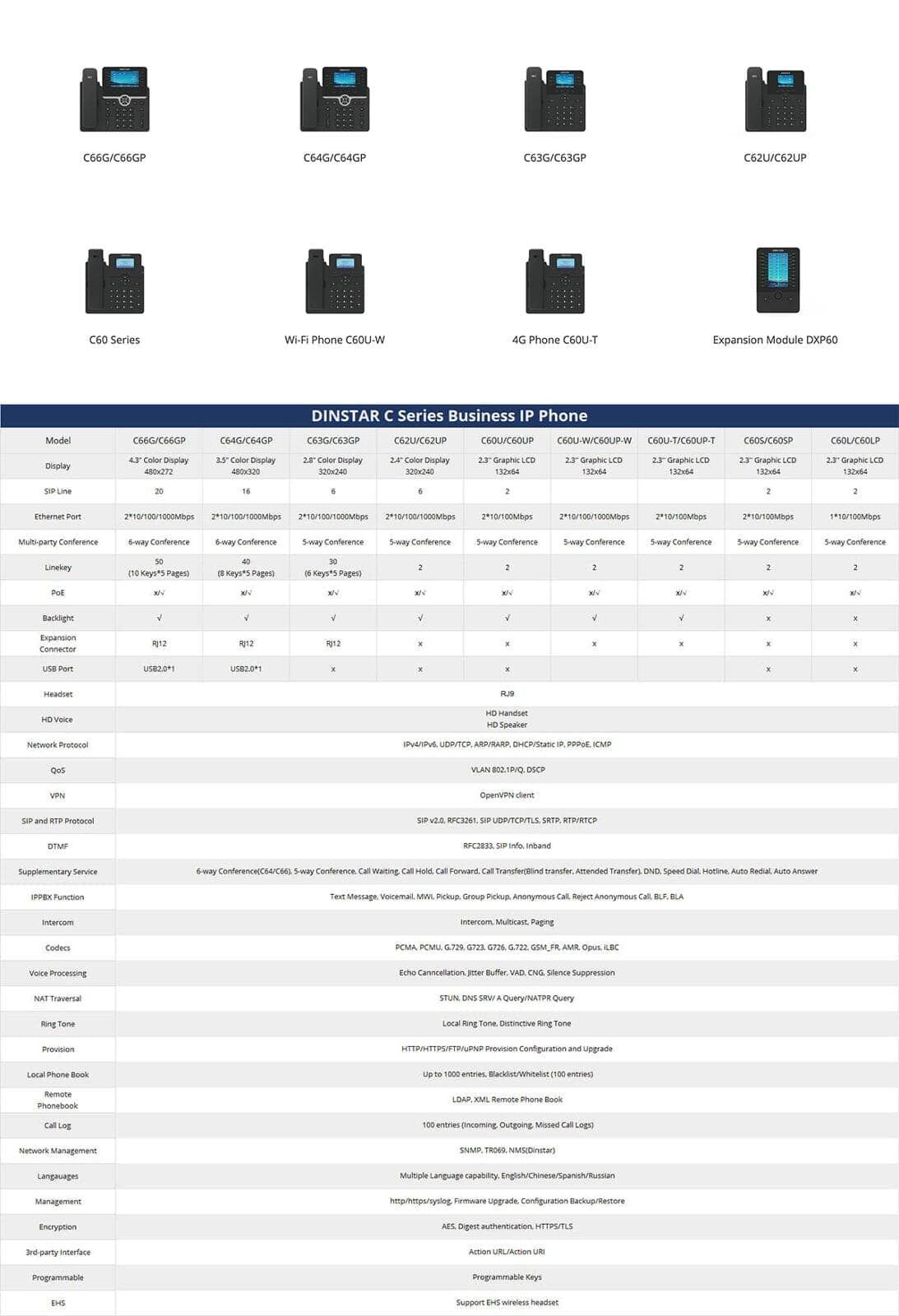
Task: Click the C66G/C66GP phone product image
Action: [114, 99]
